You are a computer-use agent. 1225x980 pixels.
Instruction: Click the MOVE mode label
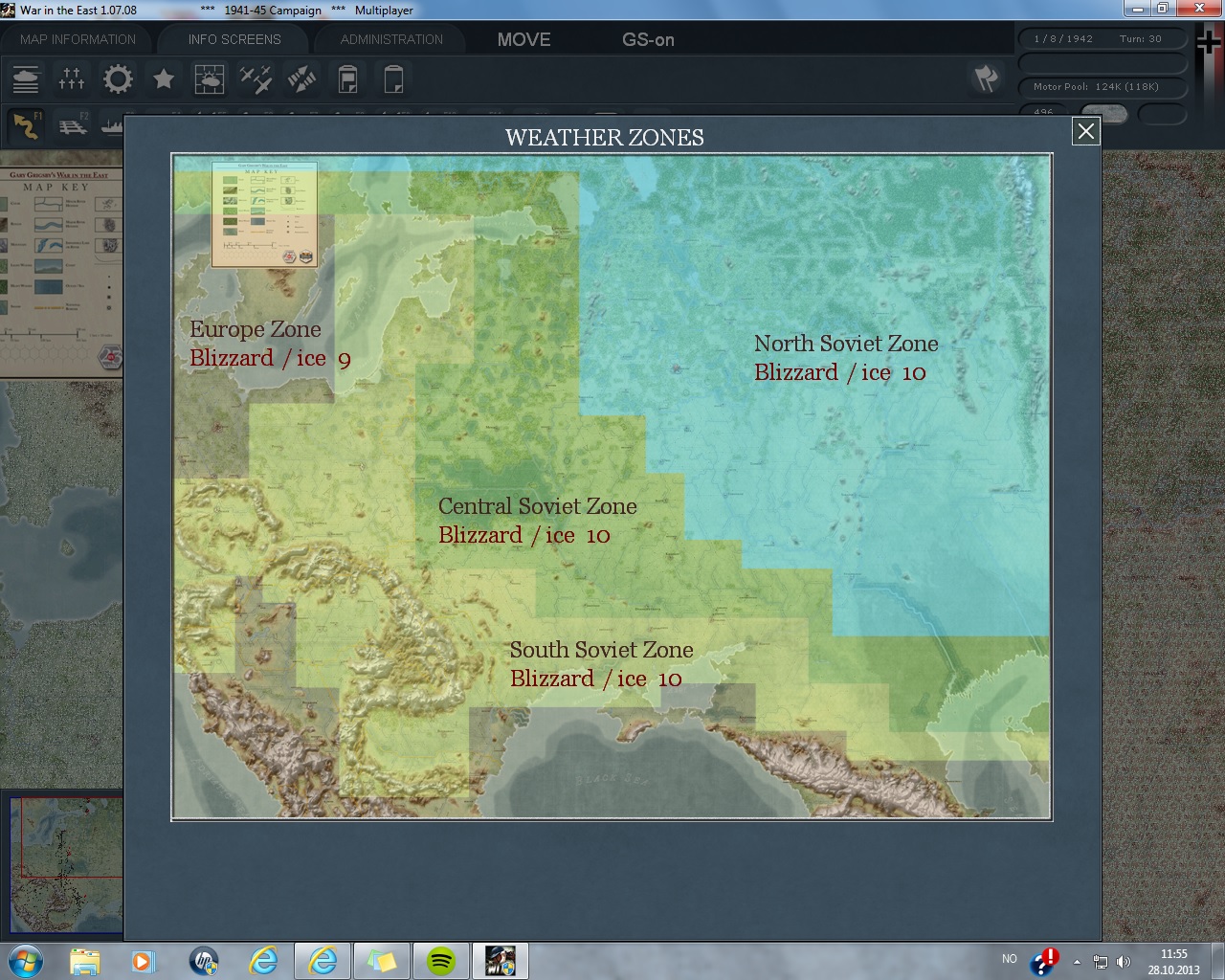524,40
